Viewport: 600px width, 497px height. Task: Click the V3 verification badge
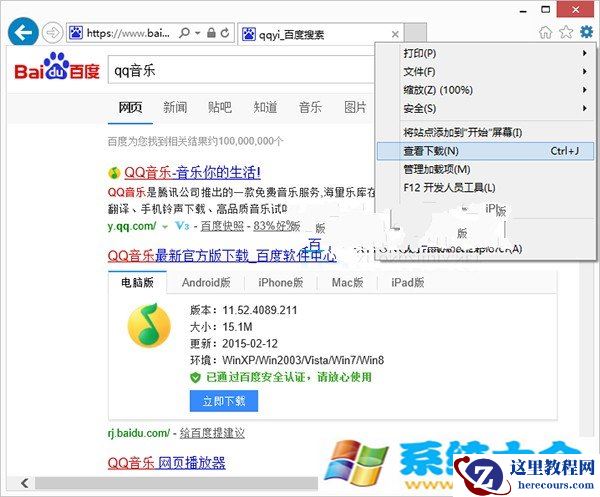click(182, 226)
